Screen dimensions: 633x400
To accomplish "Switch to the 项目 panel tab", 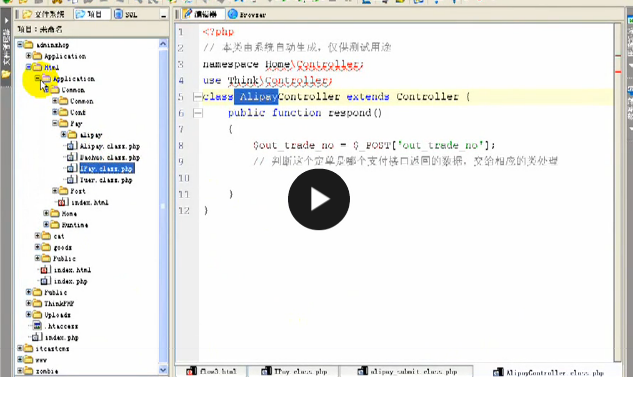I will pos(92,14).
